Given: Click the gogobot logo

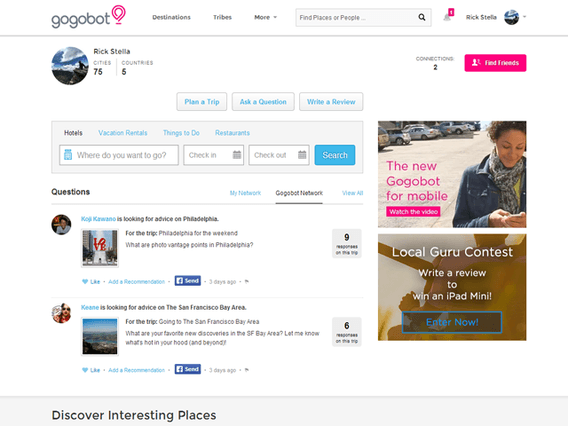Looking at the screenshot, I should [x=88, y=17].
